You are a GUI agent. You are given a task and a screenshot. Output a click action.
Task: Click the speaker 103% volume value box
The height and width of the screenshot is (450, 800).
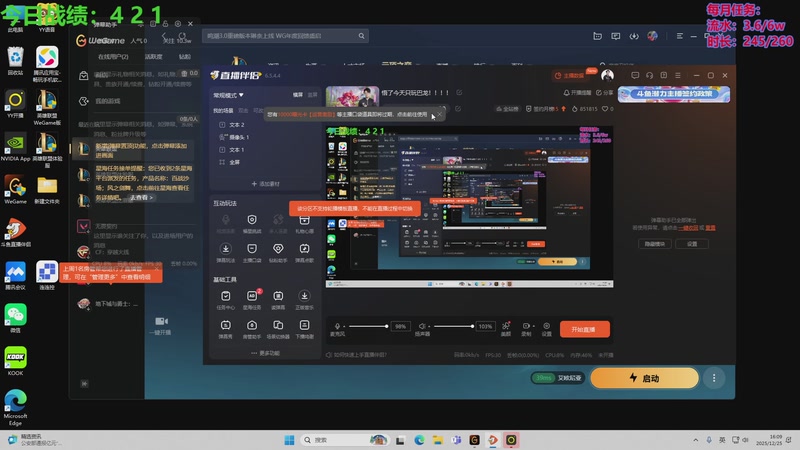(485, 327)
